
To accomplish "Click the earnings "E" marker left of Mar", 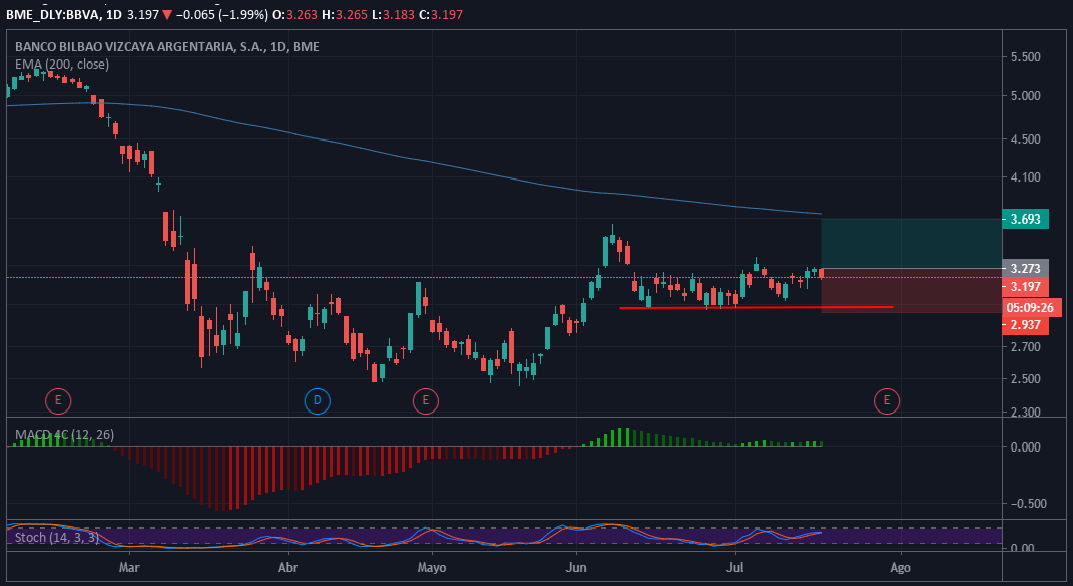I will [58, 402].
